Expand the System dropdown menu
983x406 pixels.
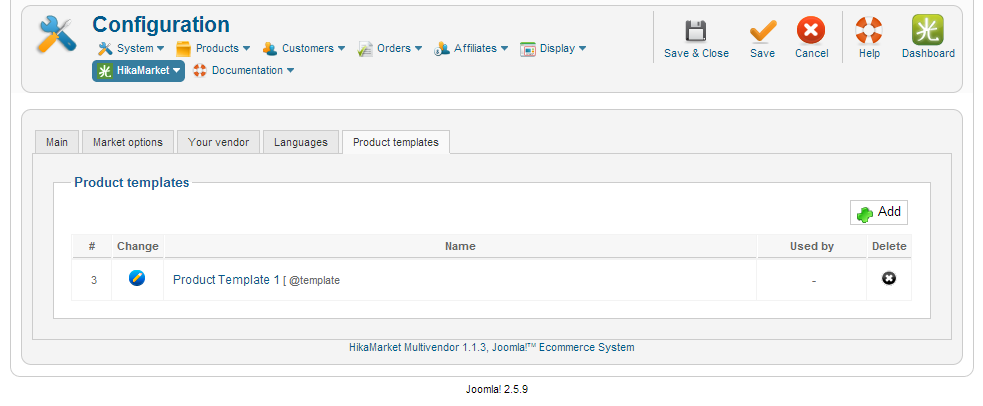coord(131,48)
